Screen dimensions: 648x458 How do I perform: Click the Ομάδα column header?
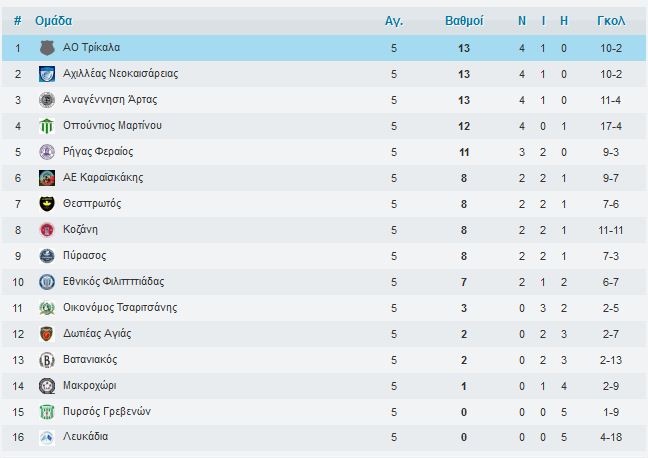pos(53,20)
